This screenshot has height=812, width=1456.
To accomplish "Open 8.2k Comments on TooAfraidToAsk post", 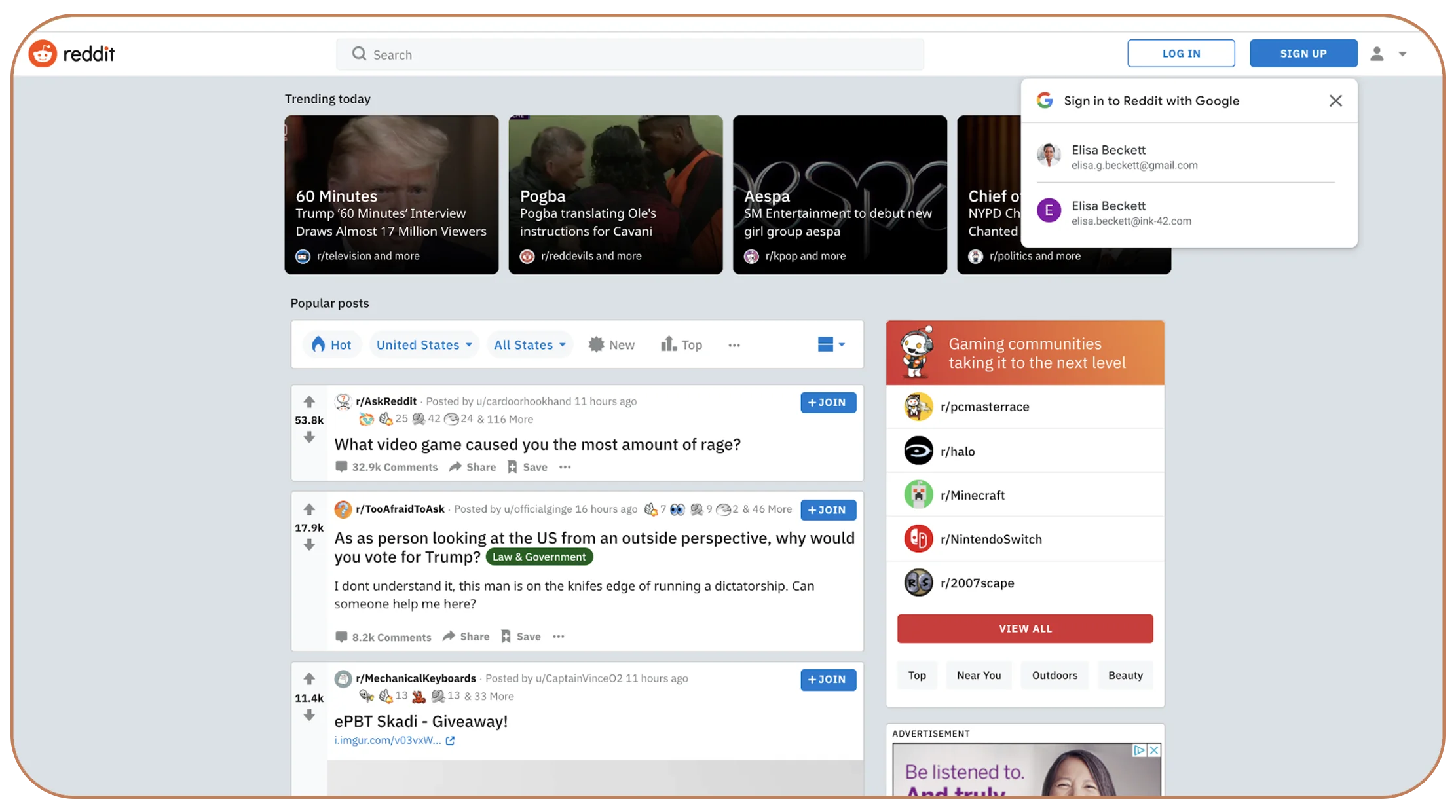I will (x=383, y=637).
